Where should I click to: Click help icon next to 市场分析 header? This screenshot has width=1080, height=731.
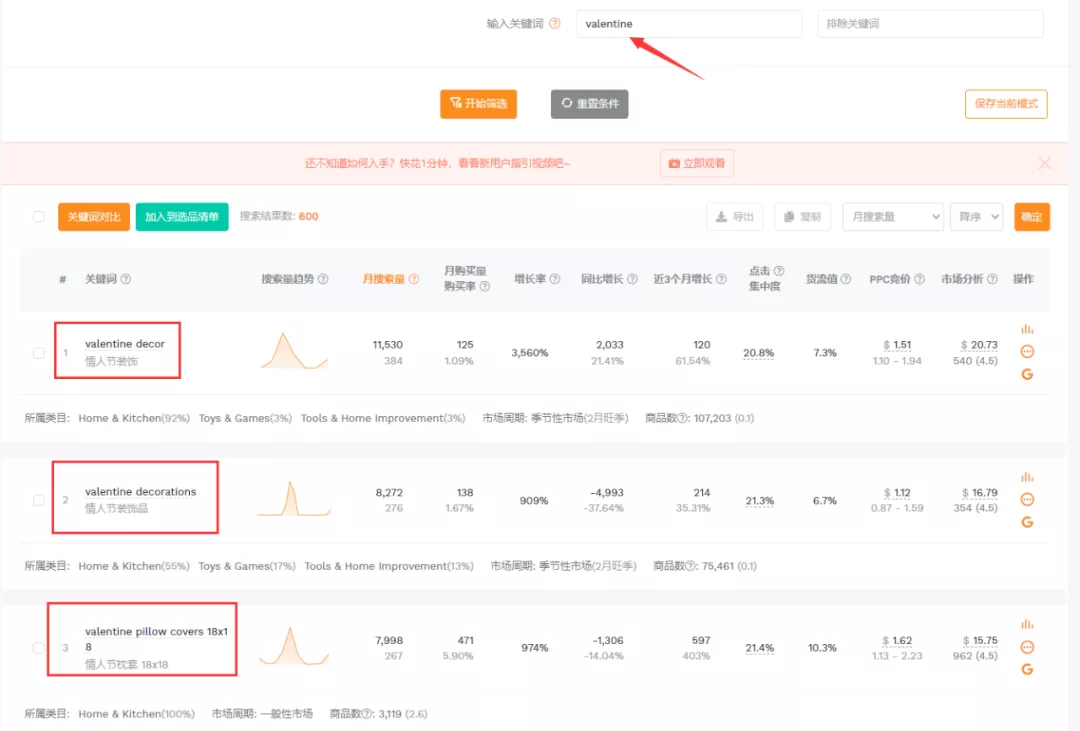[x=993, y=279]
